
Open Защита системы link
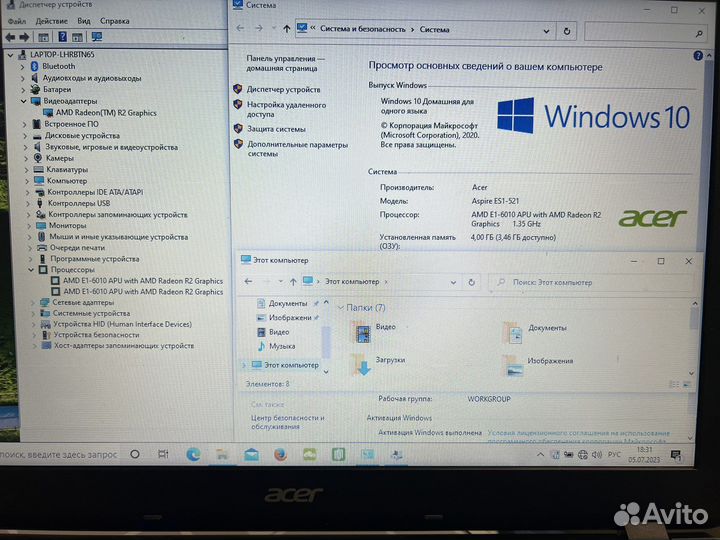(x=276, y=129)
